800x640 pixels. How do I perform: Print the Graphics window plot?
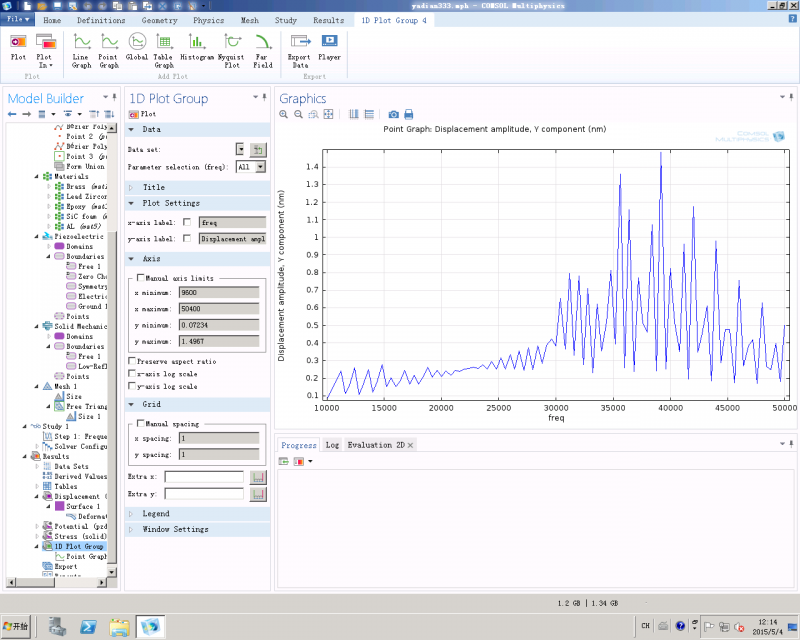408,115
